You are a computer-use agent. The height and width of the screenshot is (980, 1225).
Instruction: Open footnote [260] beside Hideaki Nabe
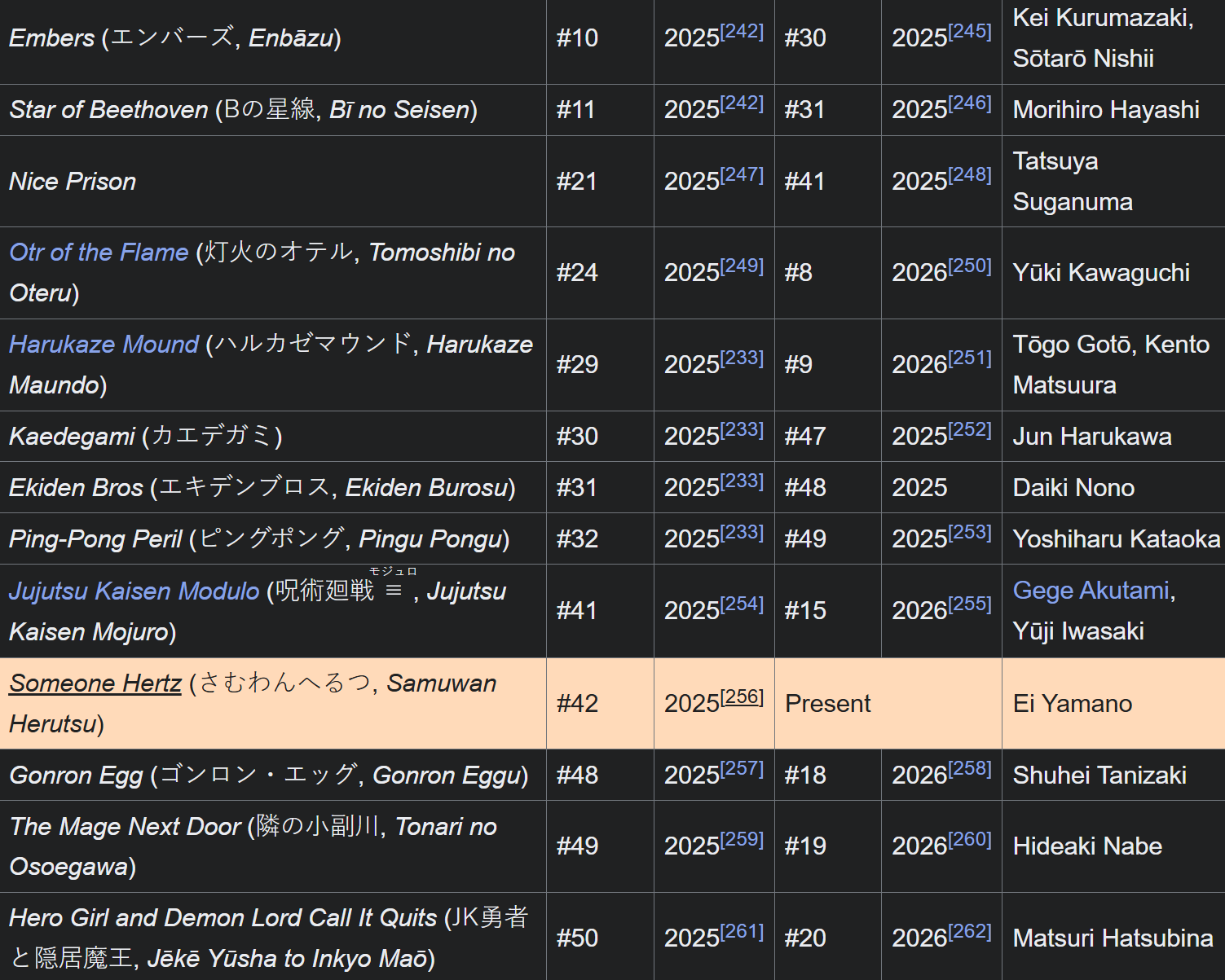(970, 840)
